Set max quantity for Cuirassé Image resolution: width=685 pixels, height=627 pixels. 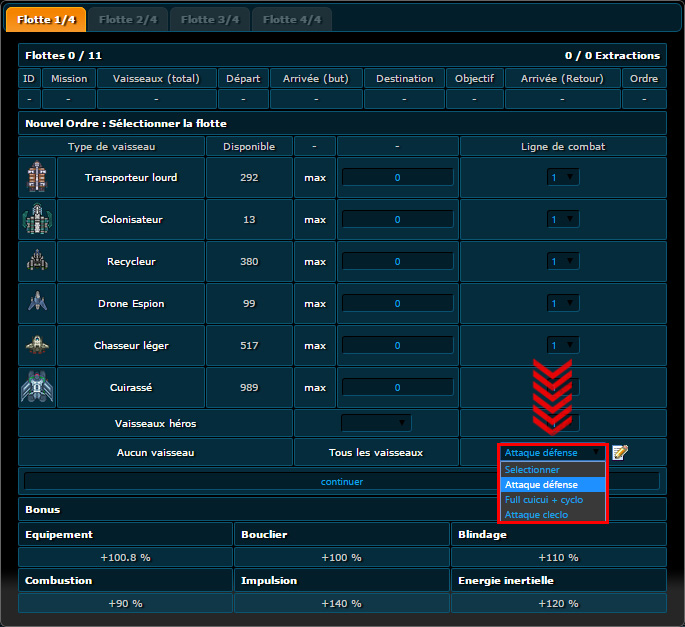tap(315, 388)
